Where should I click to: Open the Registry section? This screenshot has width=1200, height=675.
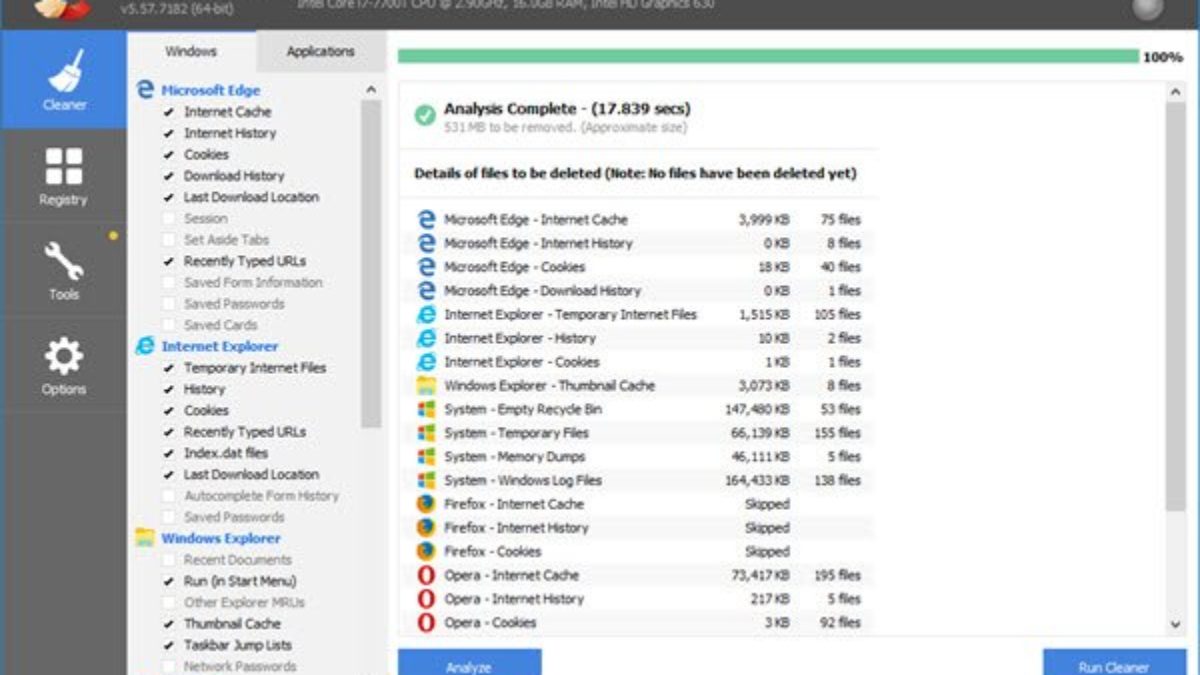(x=62, y=175)
